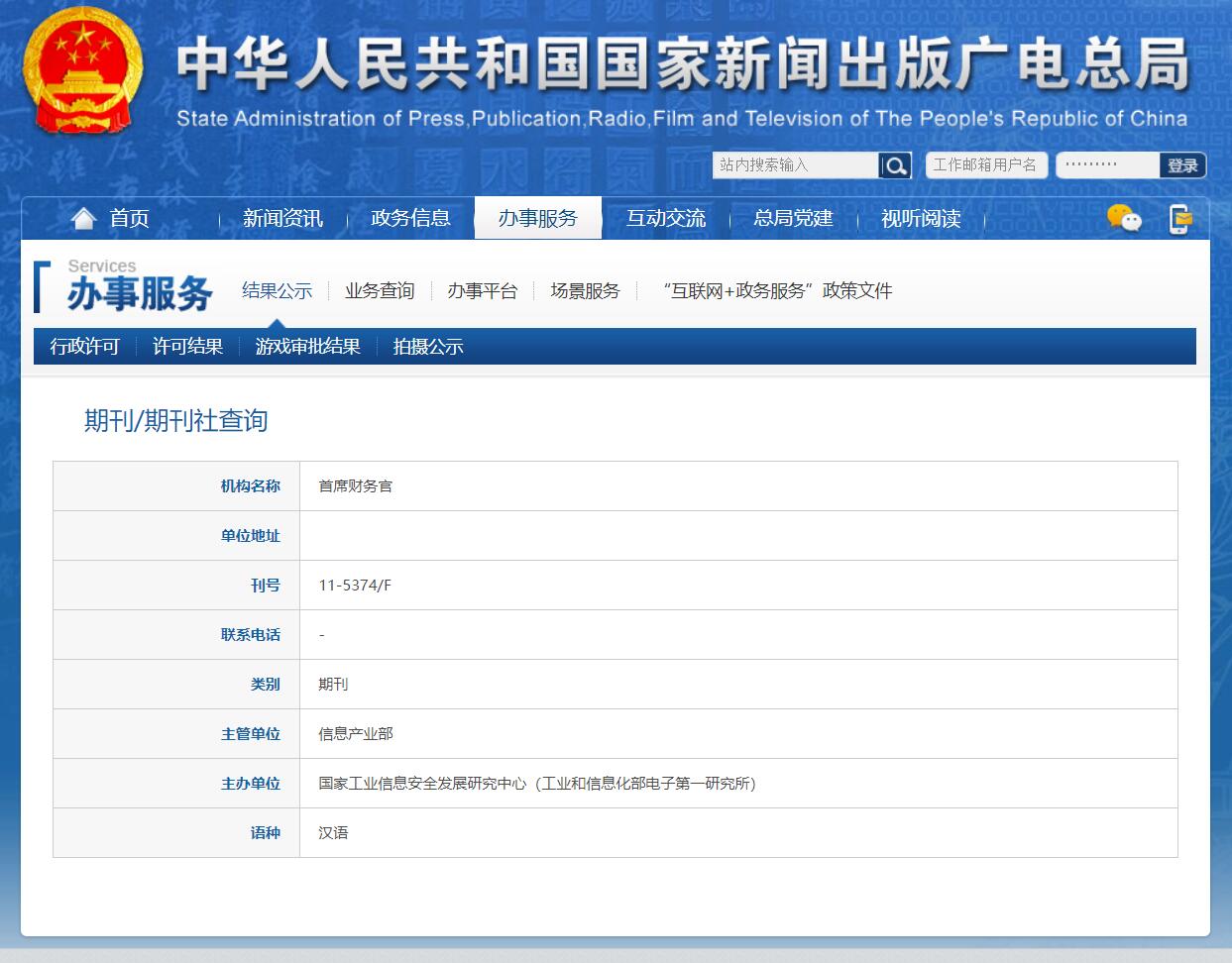
Task: Select the 办事服务 tab
Action: click(537, 218)
